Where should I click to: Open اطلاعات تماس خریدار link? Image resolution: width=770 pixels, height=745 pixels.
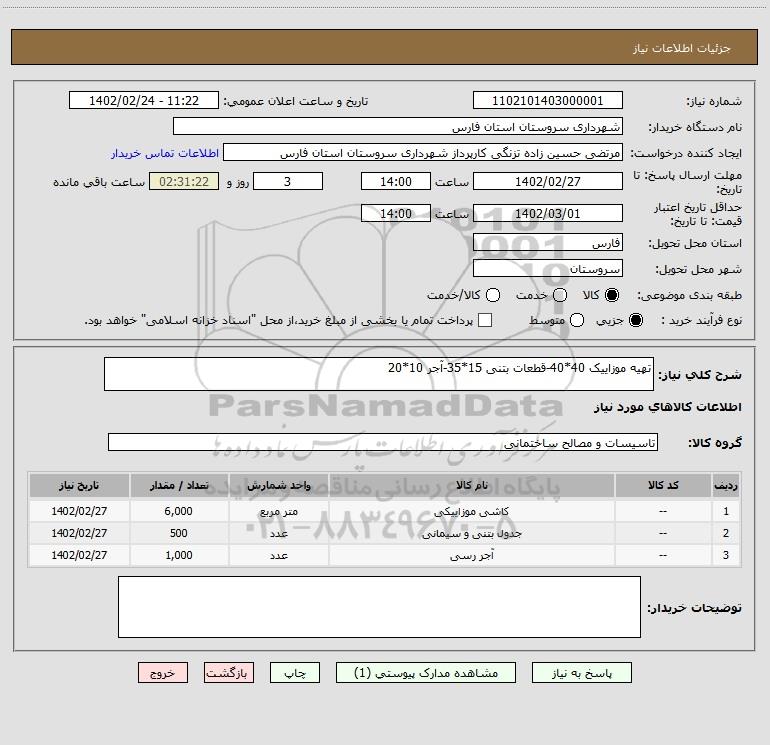coord(165,153)
